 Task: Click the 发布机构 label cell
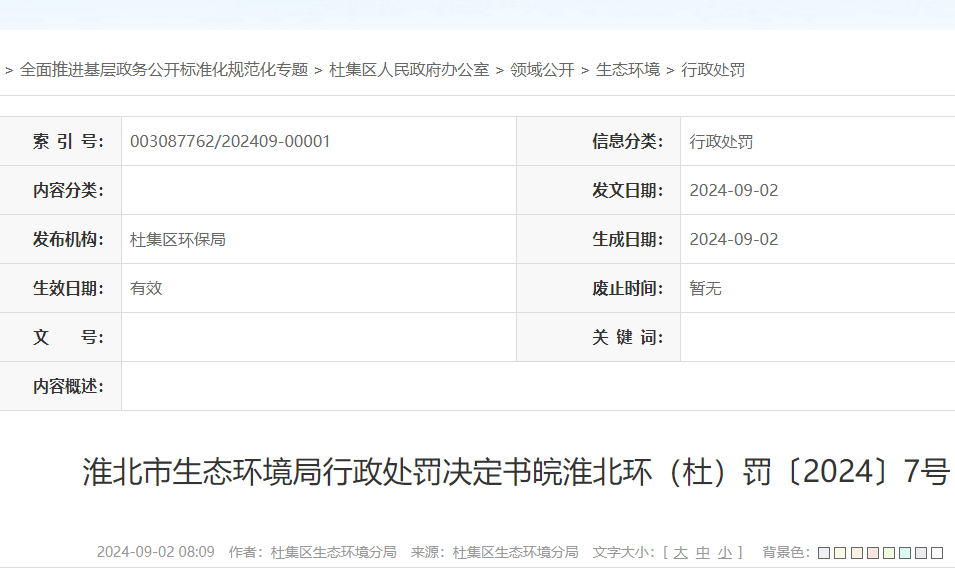[60, 239]
